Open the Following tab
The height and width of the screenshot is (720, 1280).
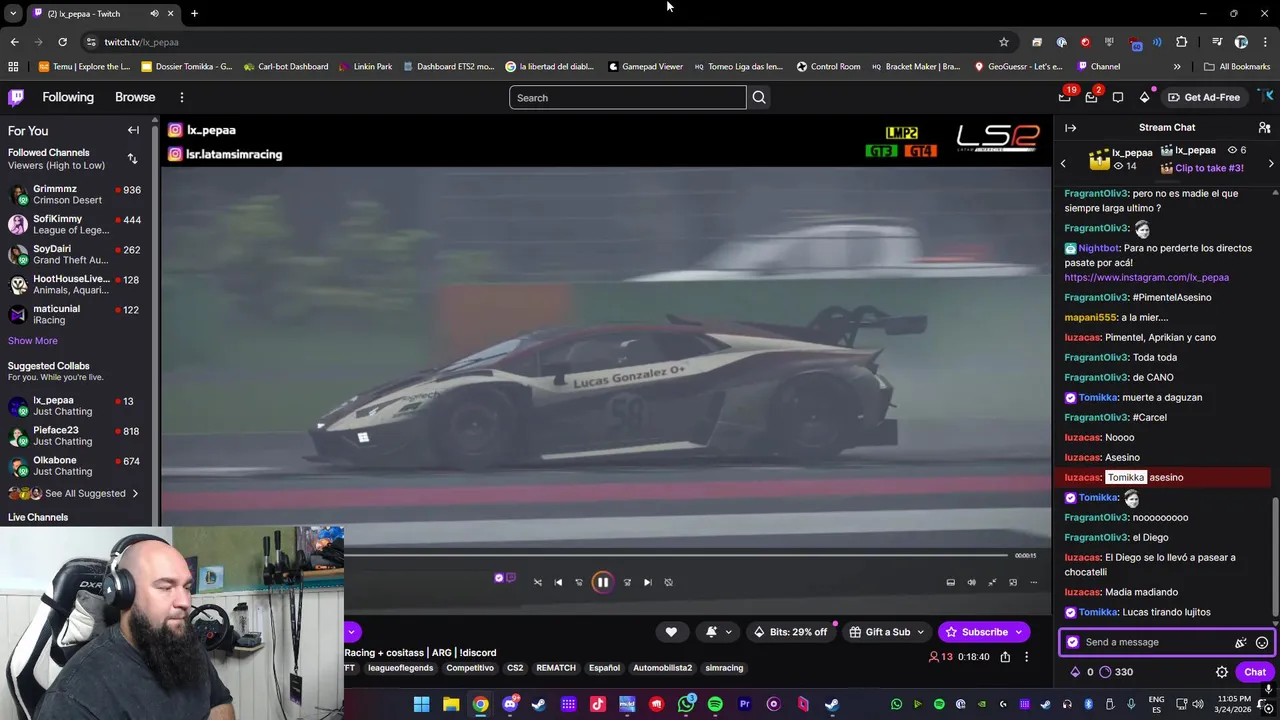68,97
